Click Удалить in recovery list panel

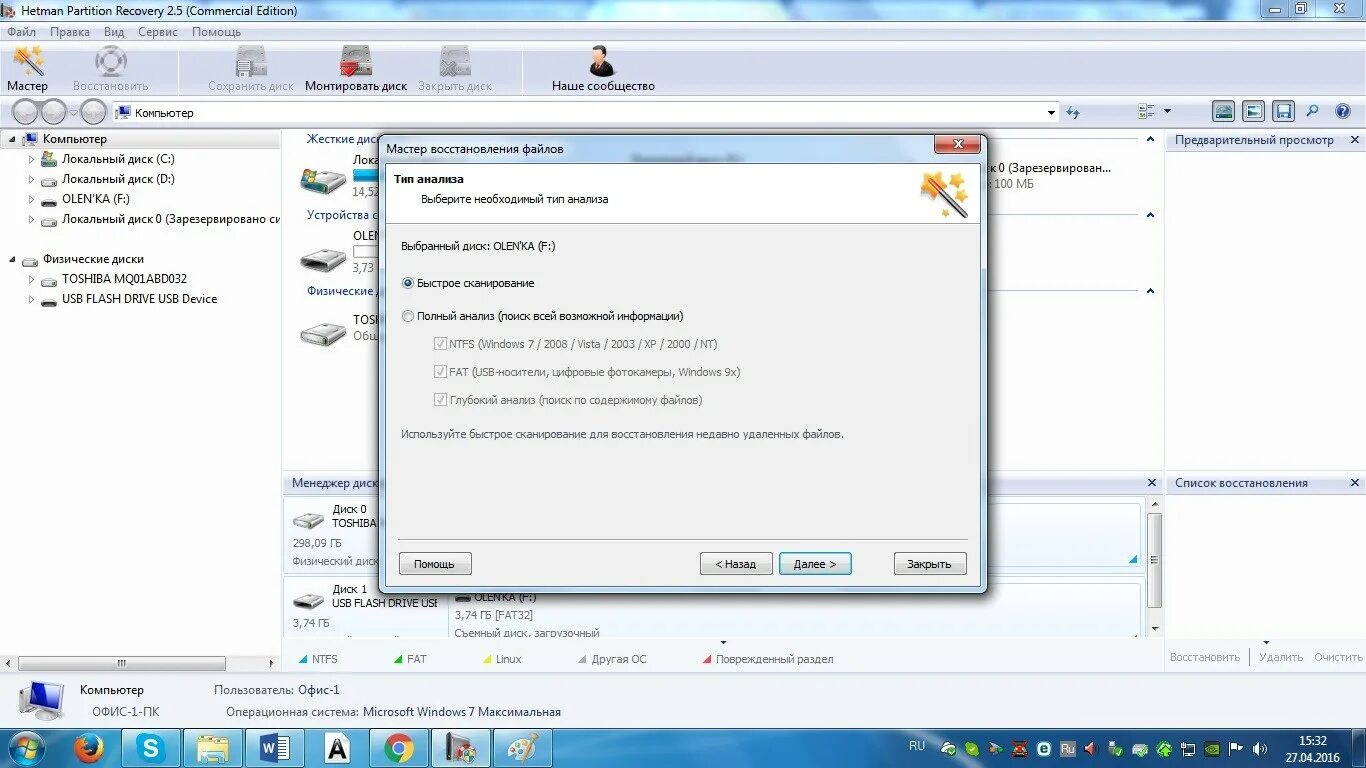1281,657
